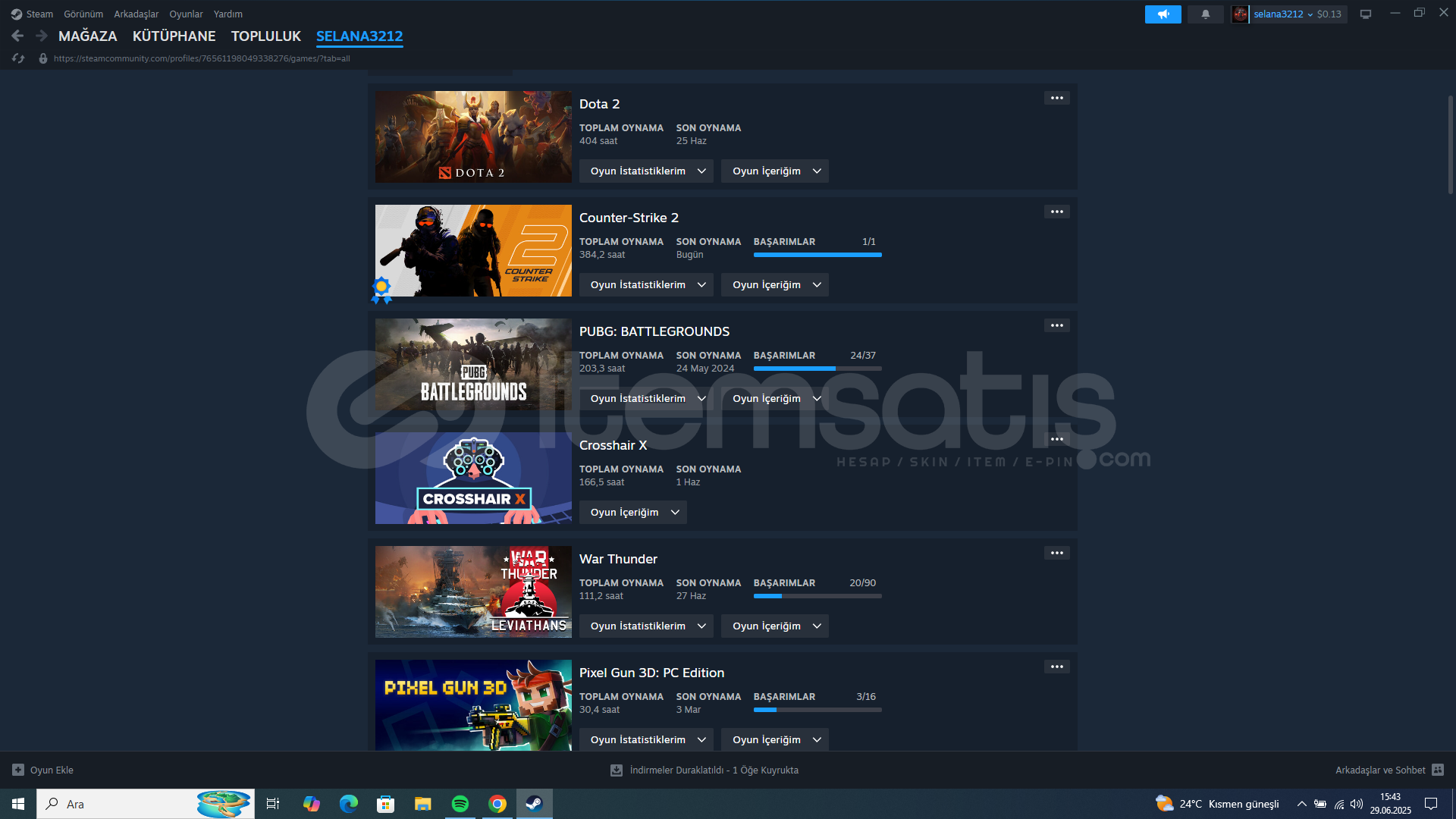Screen dimensions: 1456x819
Task: Open the Windows Start menu
Action: click(18, 804)
